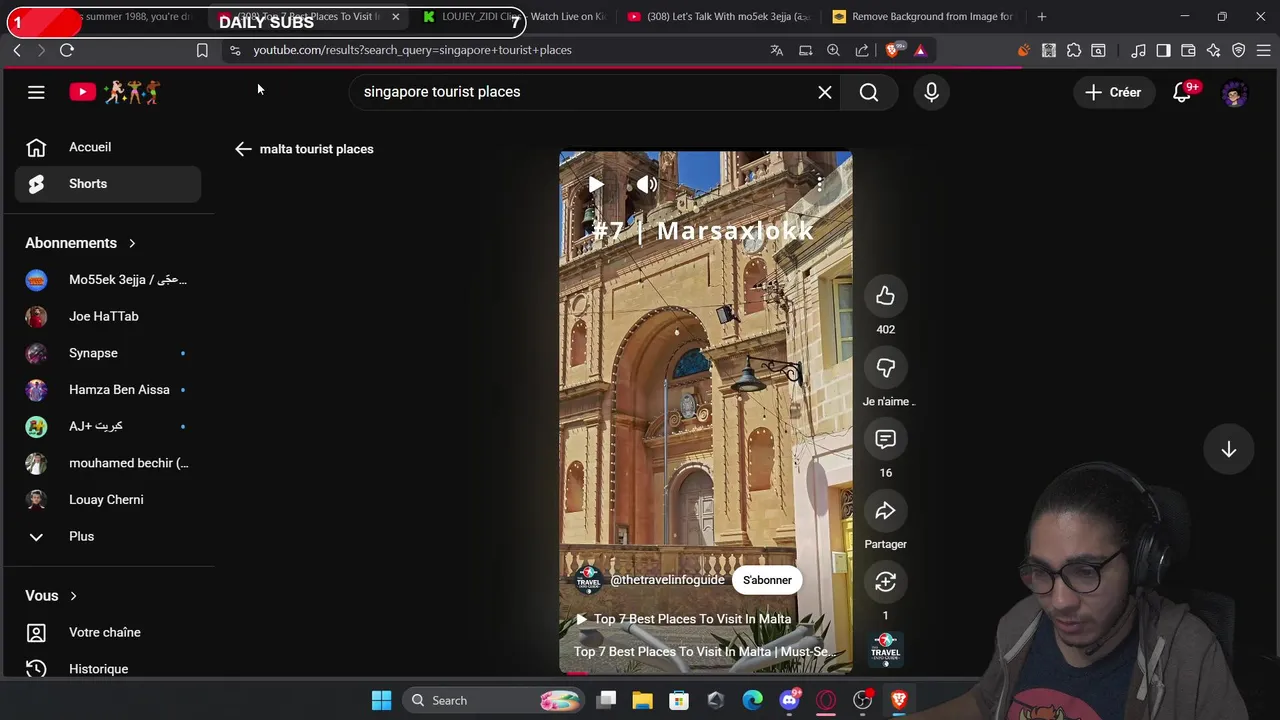Screen dimensions: 1280x720
Task: Switch to Remove Background from Image tab
Action: click(x=922, y=16)
